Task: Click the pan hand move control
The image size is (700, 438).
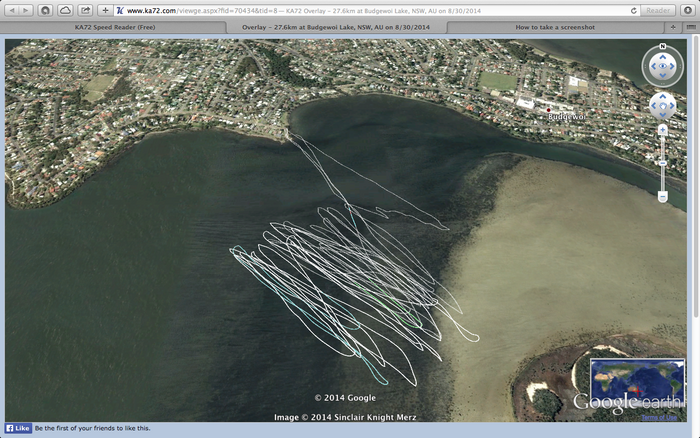Action: click(663, 105)
